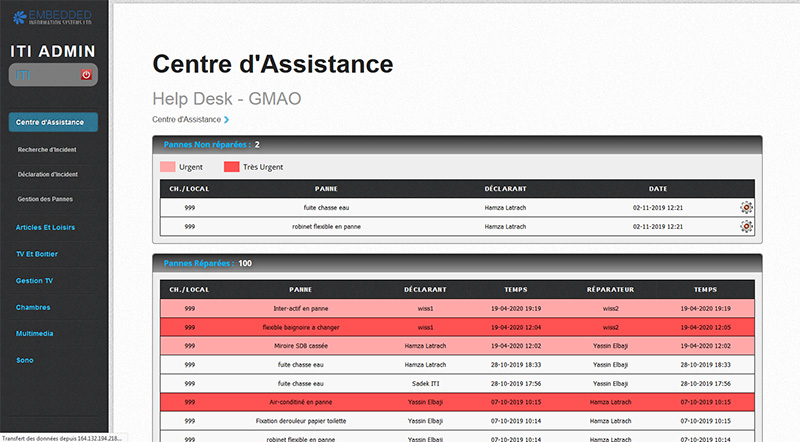Open the Multimedia sidebar section
The image size is (800, 442).
(x=34, y=333)
